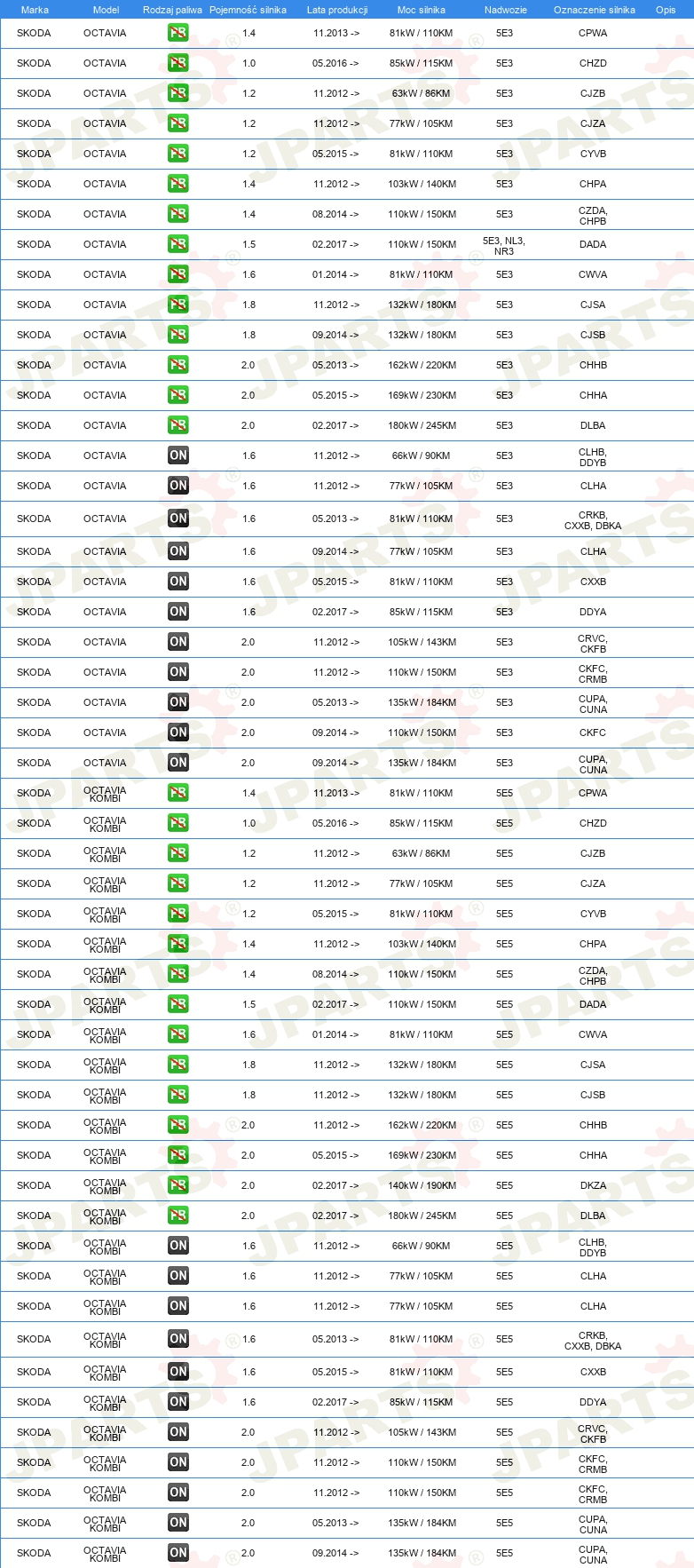Select the diesel ON icon for Kombi CRKB, CXXB, DBKA
Screen dimensions: 694x1568
coord(178,1339)
